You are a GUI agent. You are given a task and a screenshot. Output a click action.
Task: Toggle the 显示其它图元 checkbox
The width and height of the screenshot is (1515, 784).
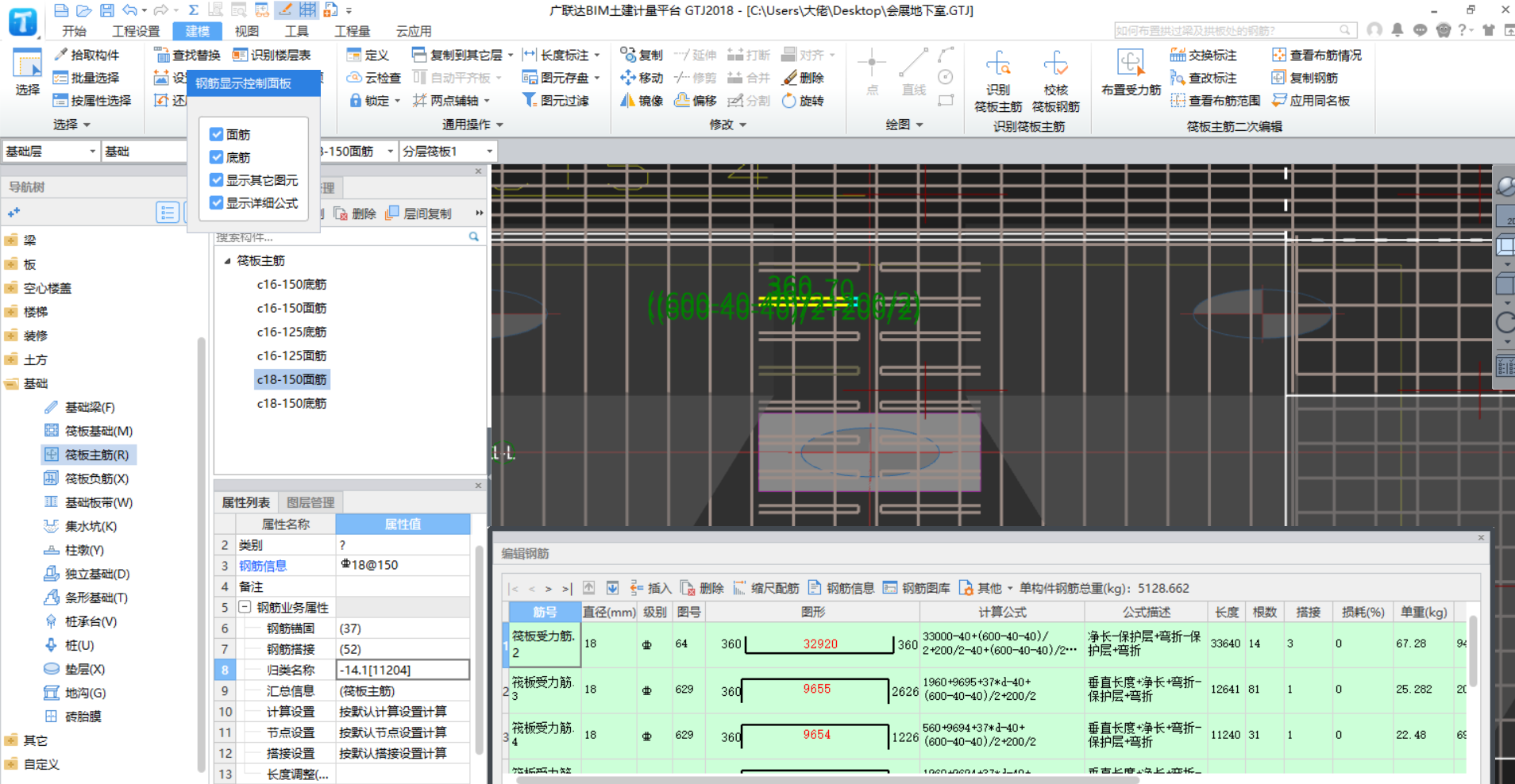click(x=216, y=180)
